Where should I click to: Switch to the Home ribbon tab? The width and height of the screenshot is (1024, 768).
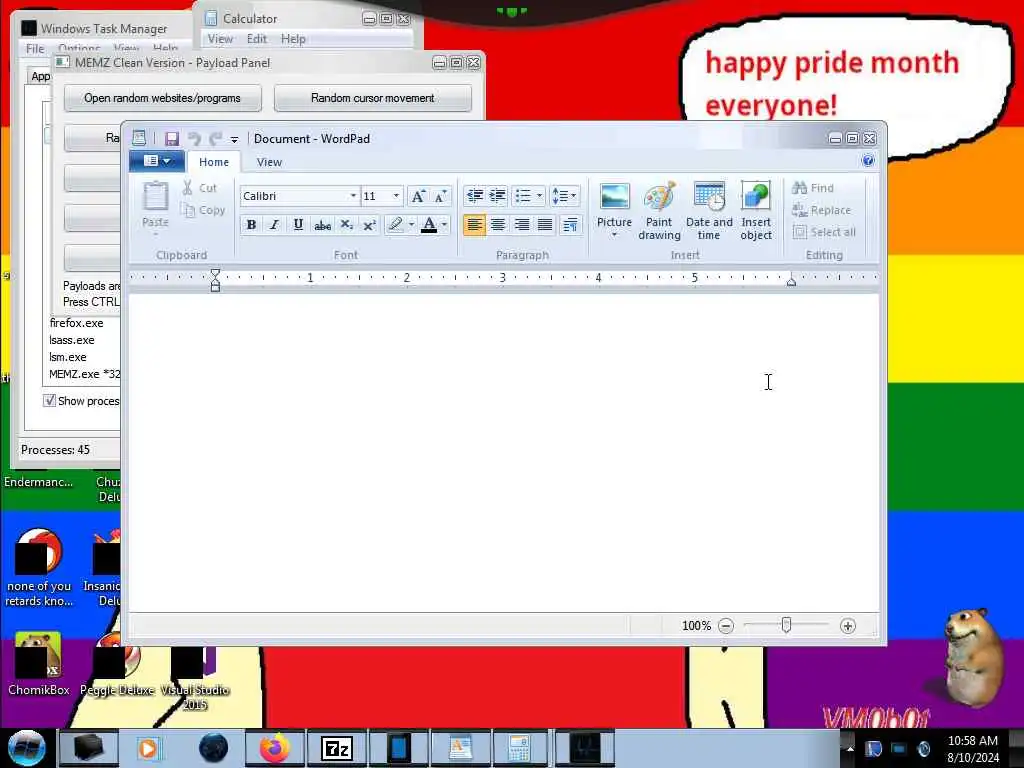[x=214, y=162]
